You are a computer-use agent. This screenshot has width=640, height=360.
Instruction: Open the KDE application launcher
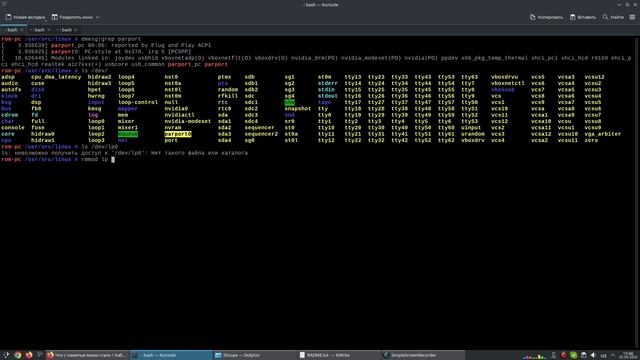pyautogui.click(x=6, y=355)
